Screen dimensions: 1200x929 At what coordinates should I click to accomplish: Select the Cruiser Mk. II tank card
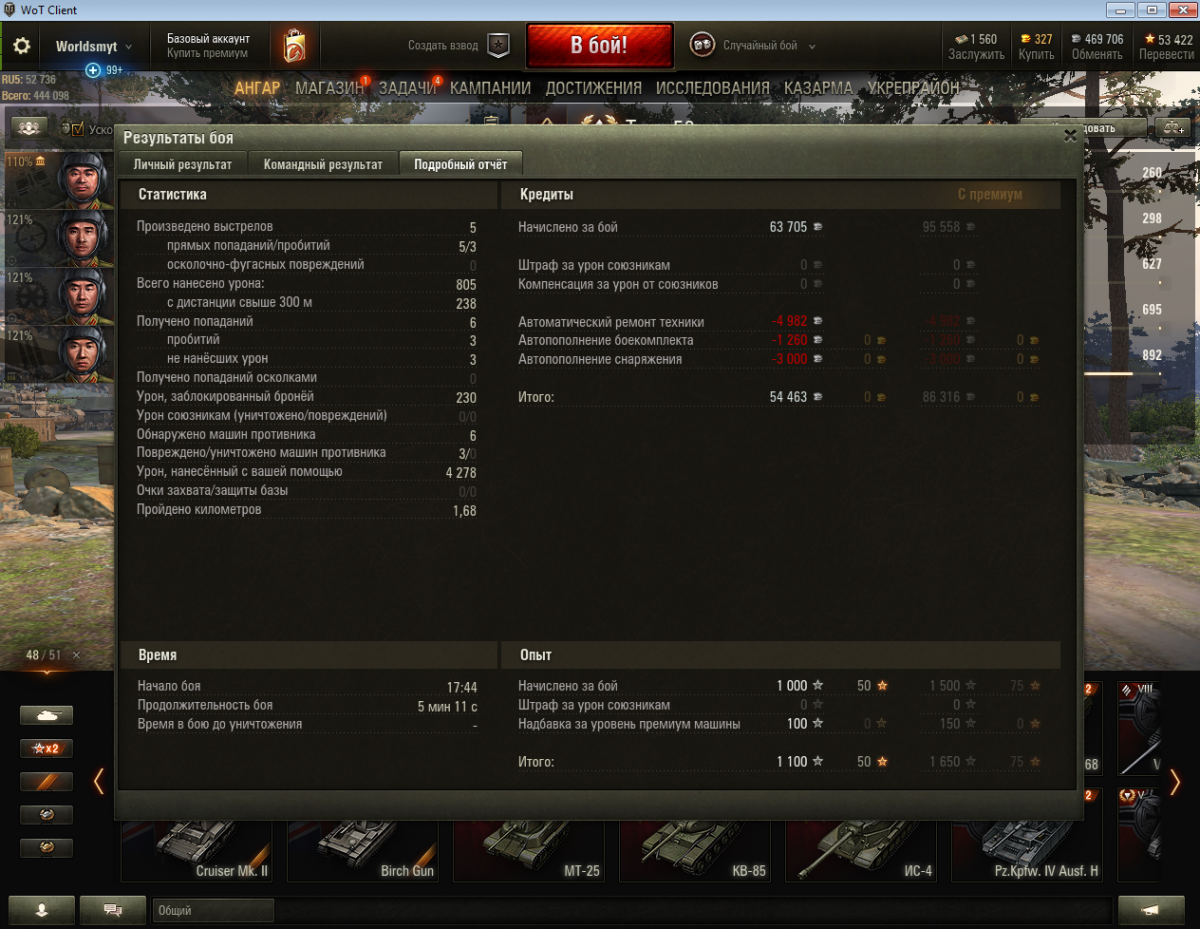pos(196,851)
